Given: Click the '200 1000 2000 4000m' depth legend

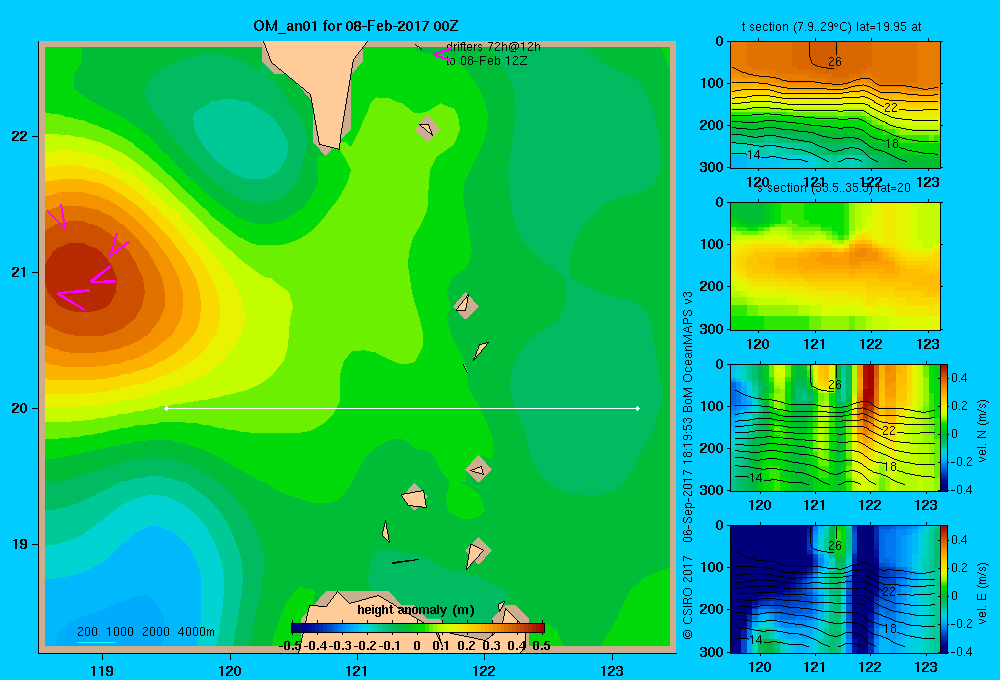Looking at the screenshot, I should tap(145, 632).
